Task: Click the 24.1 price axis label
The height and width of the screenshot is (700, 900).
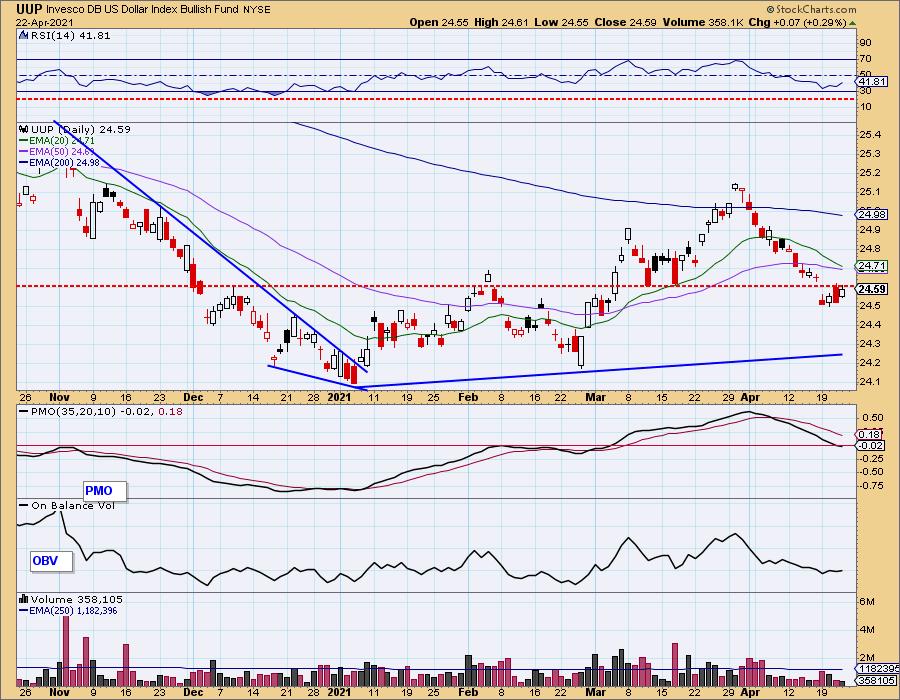Action: click(870, 382)
